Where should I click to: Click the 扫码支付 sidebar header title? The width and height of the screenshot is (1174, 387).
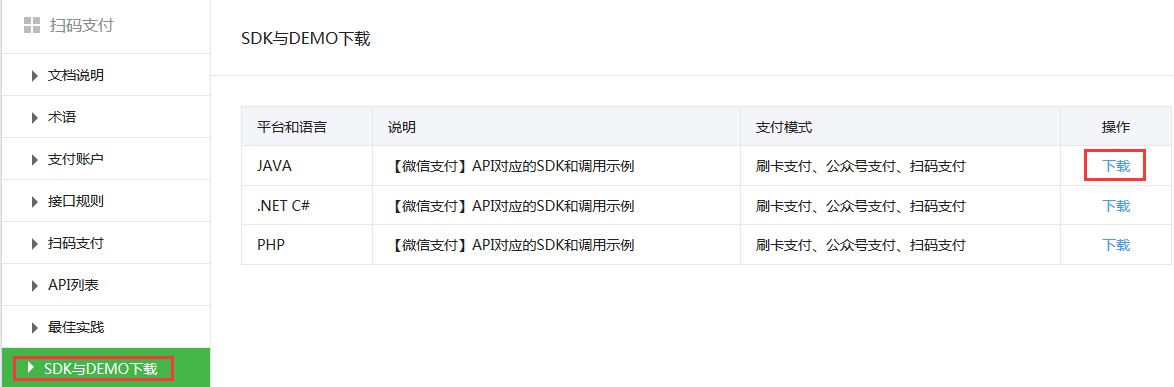82,25
